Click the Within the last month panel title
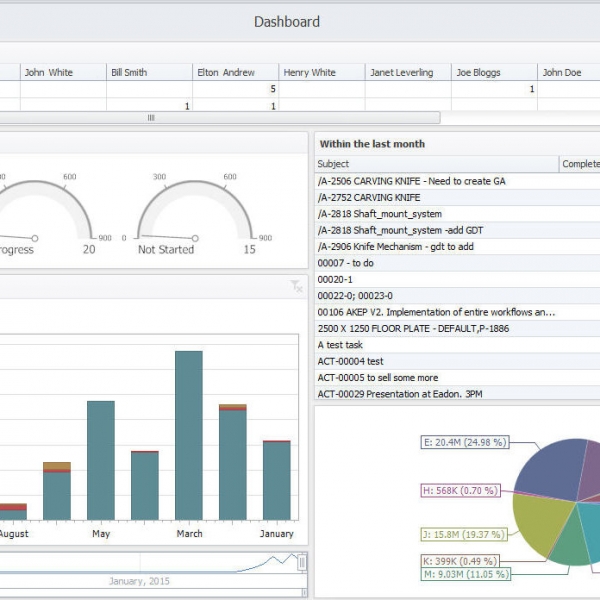The width and height of the screenshot is (600, 600). tap(372, 144)
